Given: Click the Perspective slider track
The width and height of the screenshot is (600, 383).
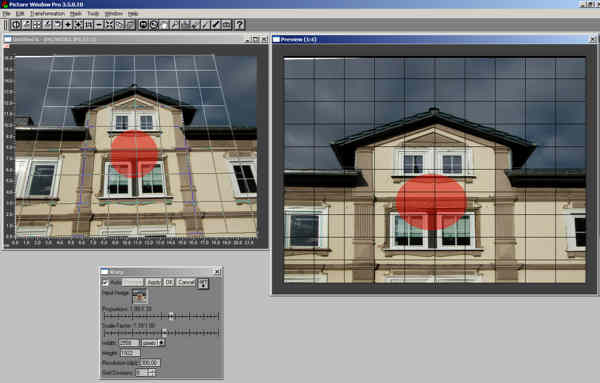Looking at the screenshot, I should click(x=161, y=316).
